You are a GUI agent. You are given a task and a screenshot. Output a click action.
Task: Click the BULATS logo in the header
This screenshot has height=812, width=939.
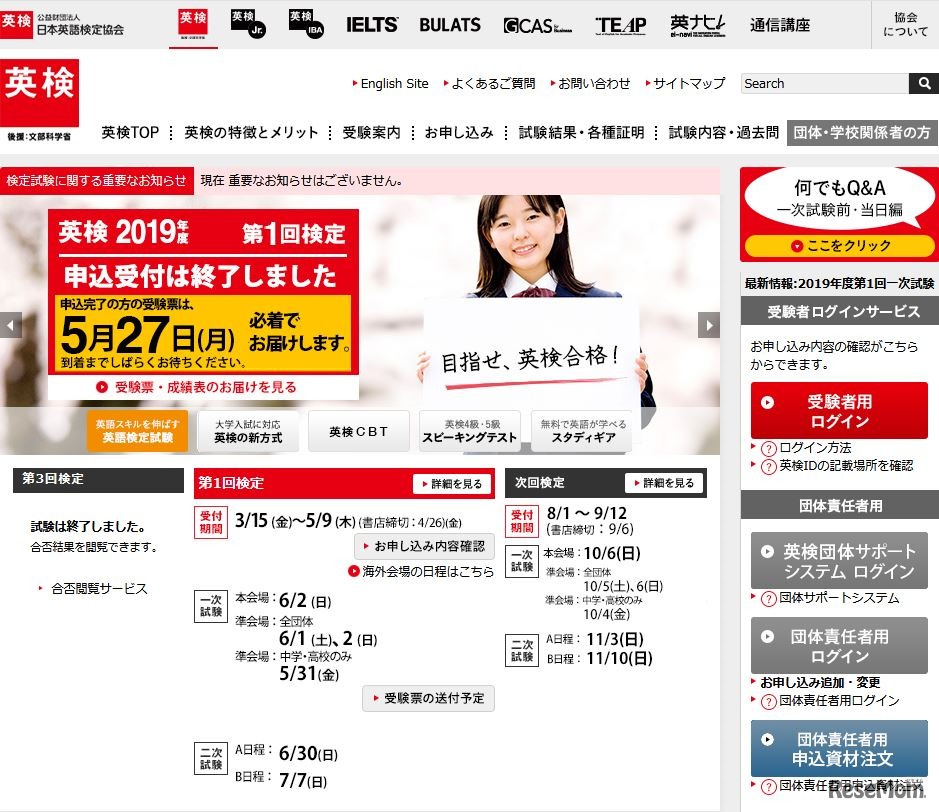(449, 24)
